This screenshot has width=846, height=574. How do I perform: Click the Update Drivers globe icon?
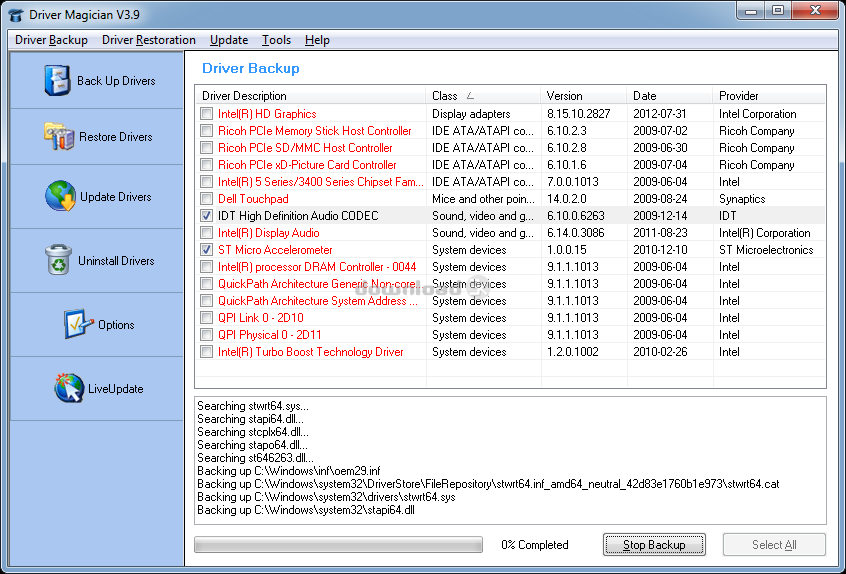[x=60, y=196]
